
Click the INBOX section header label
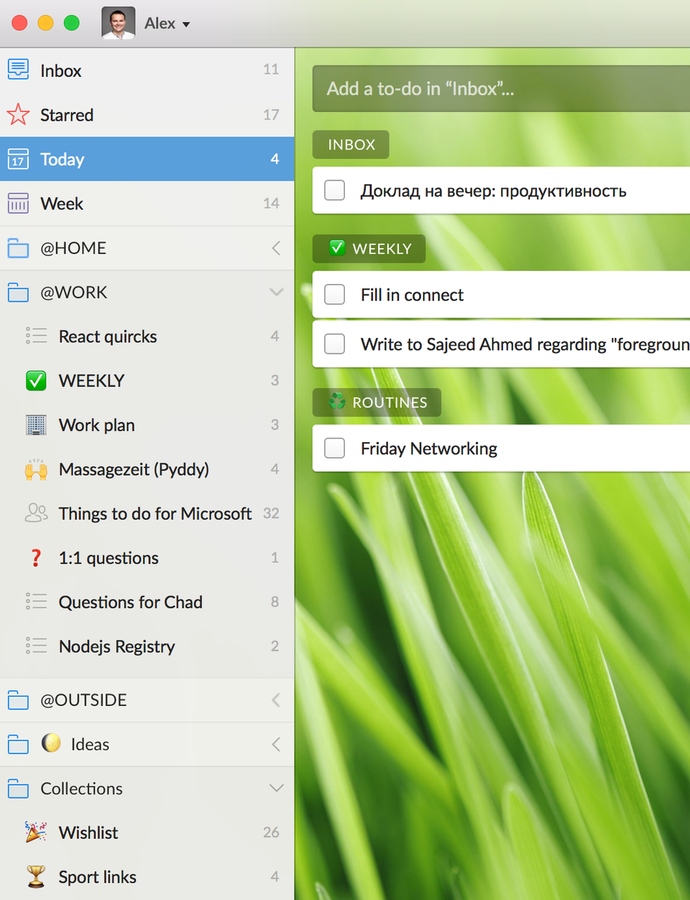(x=351, y=145)
